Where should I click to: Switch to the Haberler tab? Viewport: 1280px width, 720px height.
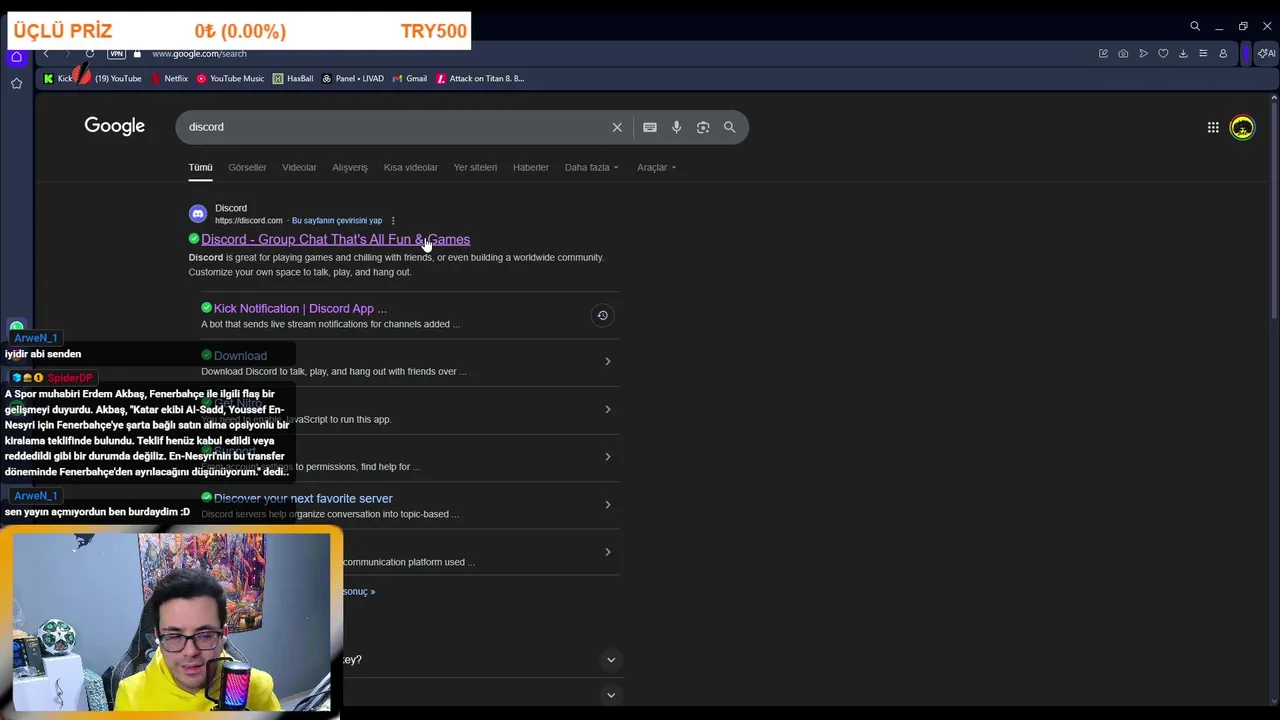531,167
